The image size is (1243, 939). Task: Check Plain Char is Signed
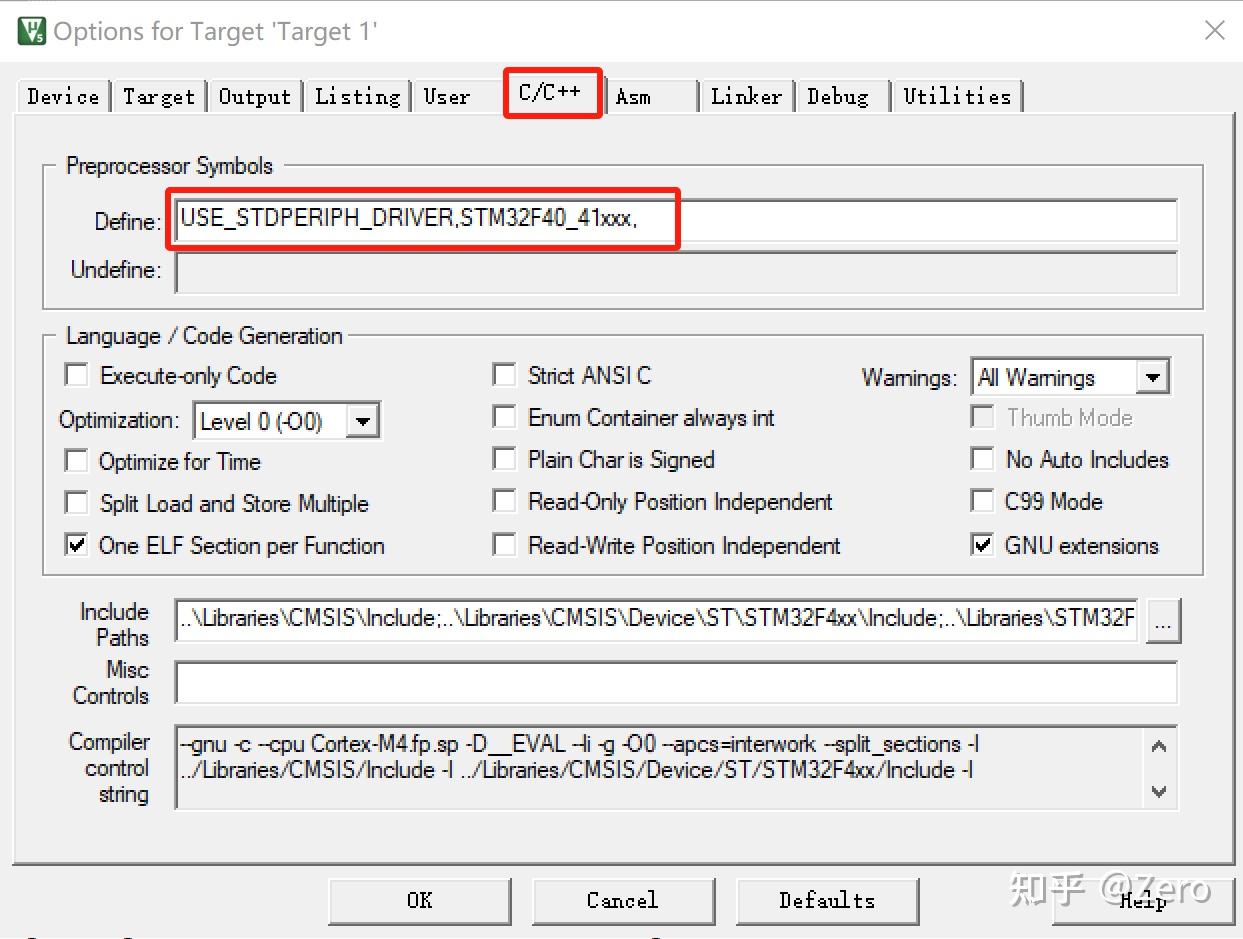[x=506, y=459]
